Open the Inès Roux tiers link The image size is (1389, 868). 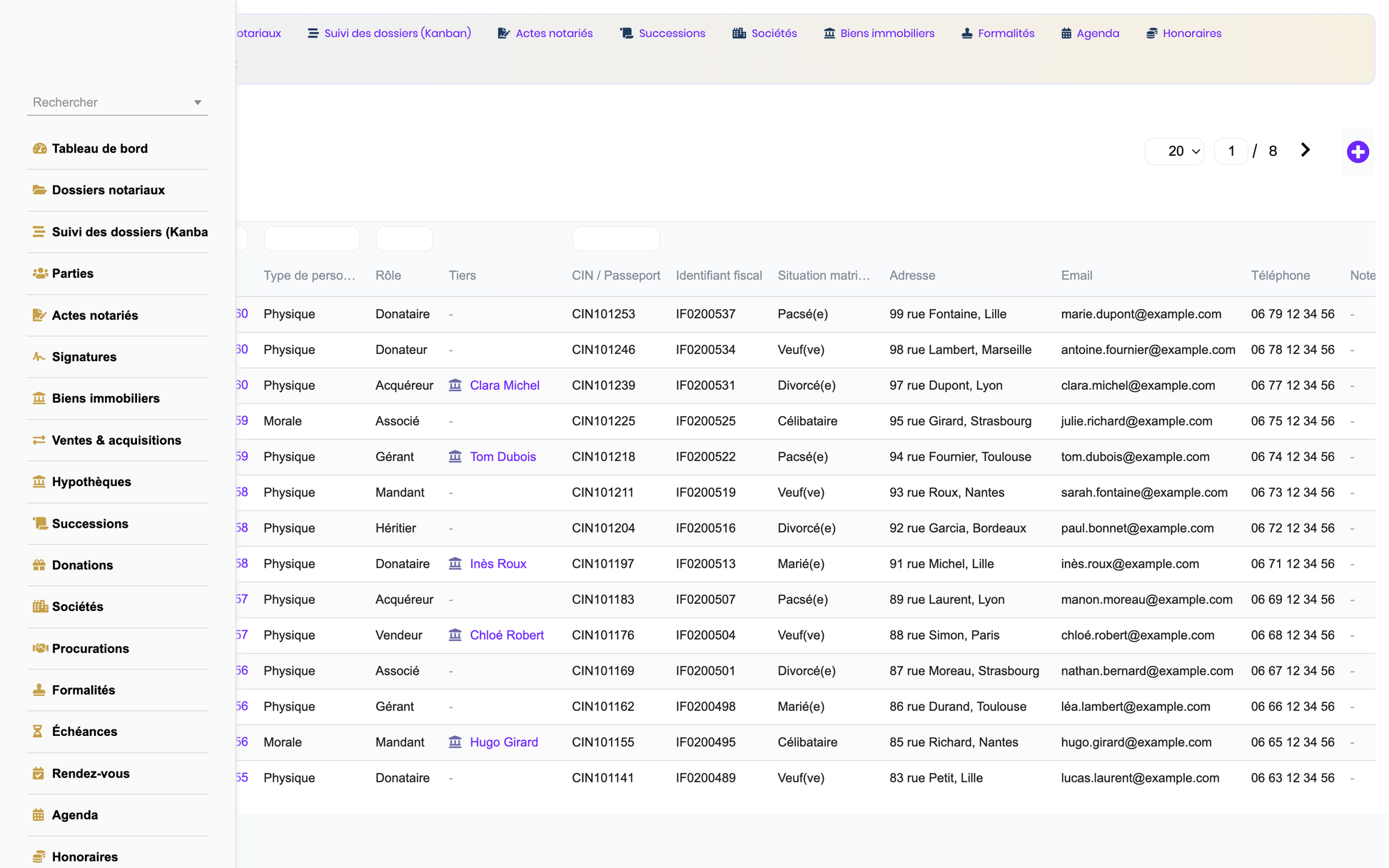tap(498, 564)
